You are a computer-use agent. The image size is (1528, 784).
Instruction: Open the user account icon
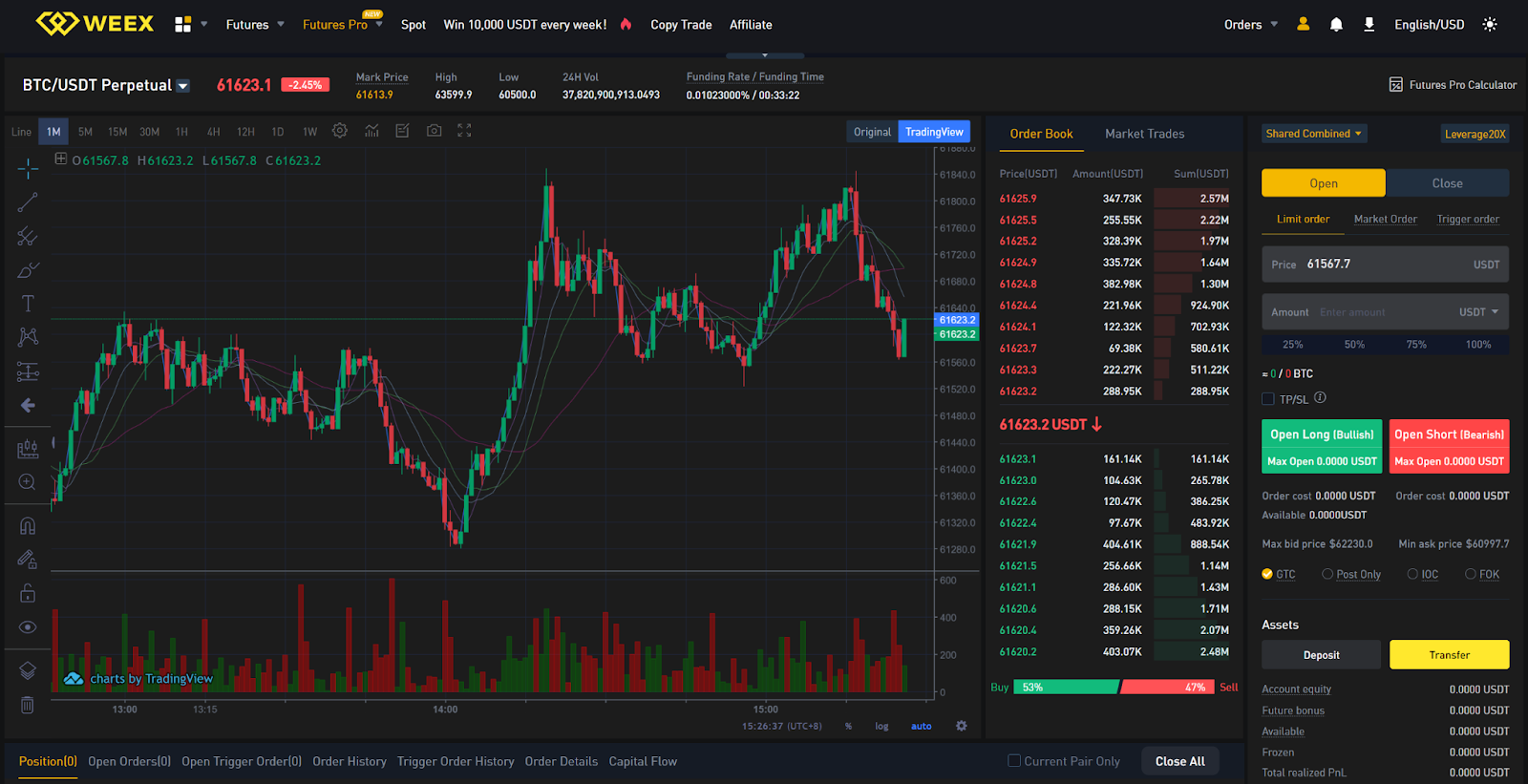[x=1303, y=24]
